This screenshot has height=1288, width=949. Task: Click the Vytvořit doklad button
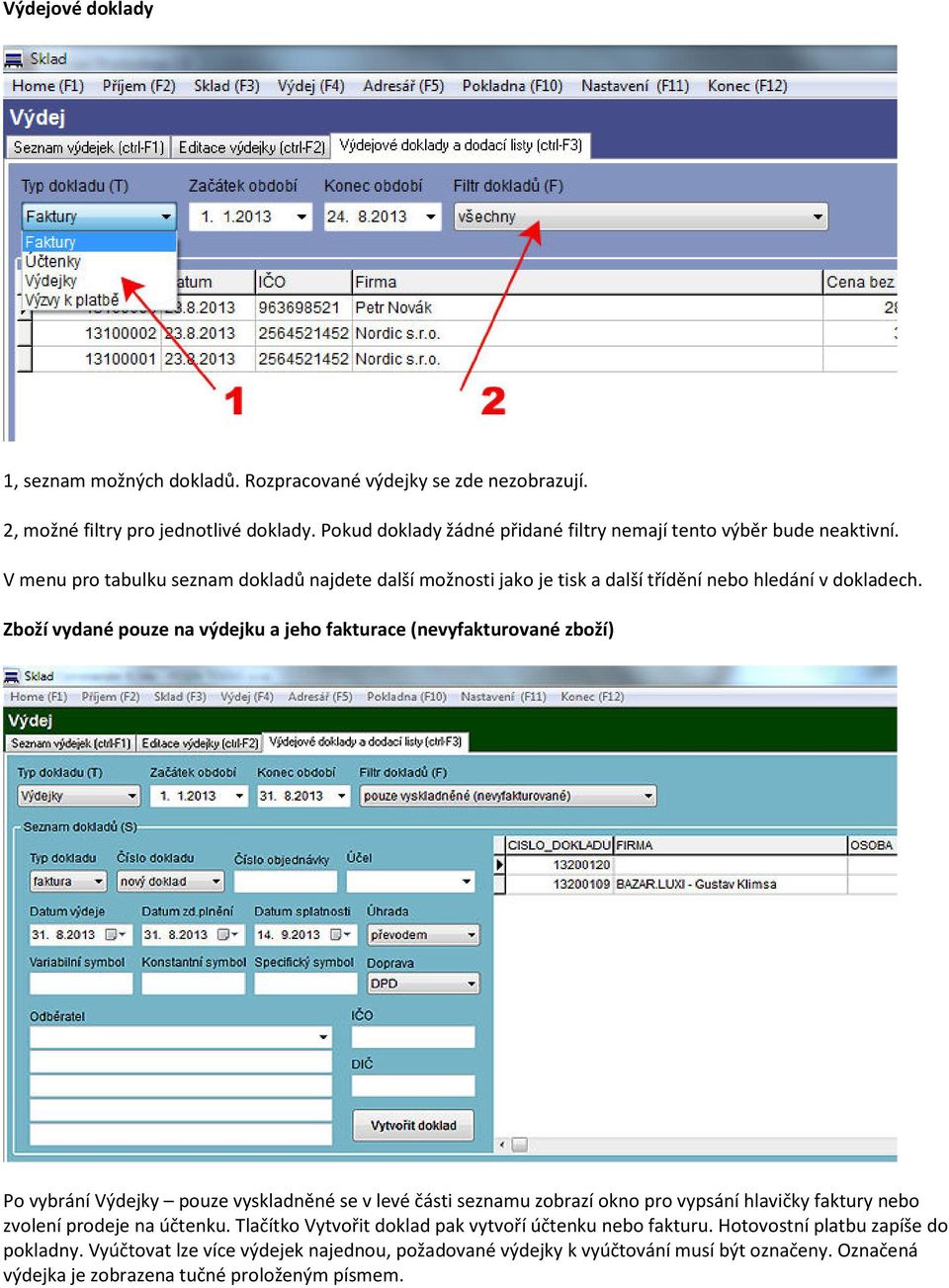pyautogui.click(x=413, y=1125)
